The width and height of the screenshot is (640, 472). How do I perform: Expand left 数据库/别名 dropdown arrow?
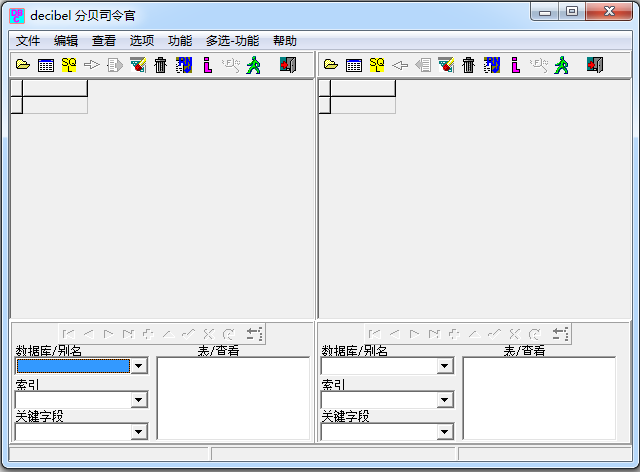[139, 366]
